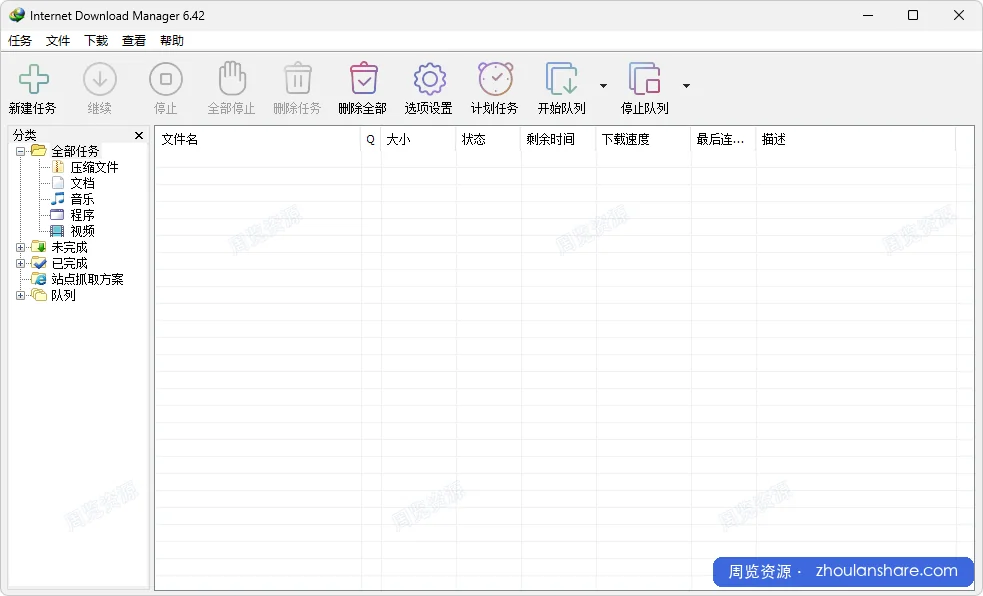Open 计划任务 clock icon
983x596 pixels.
click(x=495, y=79)
